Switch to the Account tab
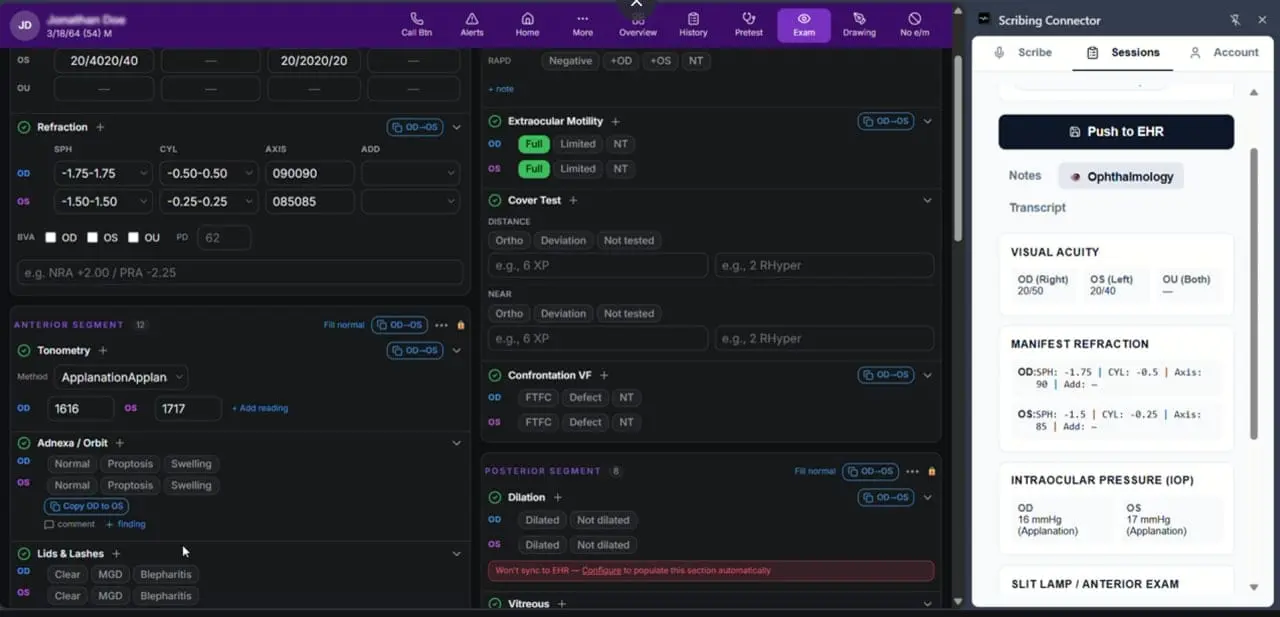This screenshot has width=1280, height=617. click(x=1224, y=52)
